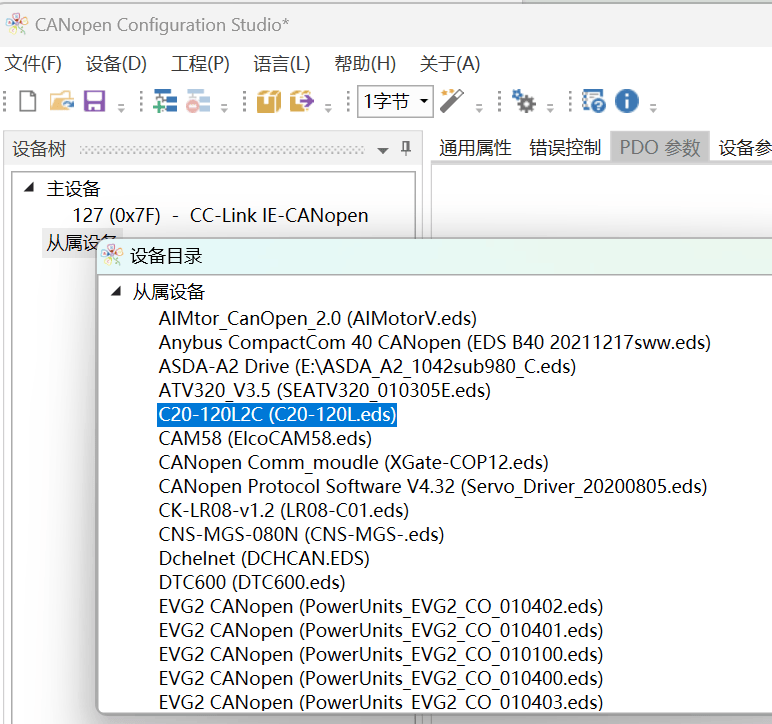Select CANopen Comm_moudle (XGate-COP12.eds)

click(354, 463)
